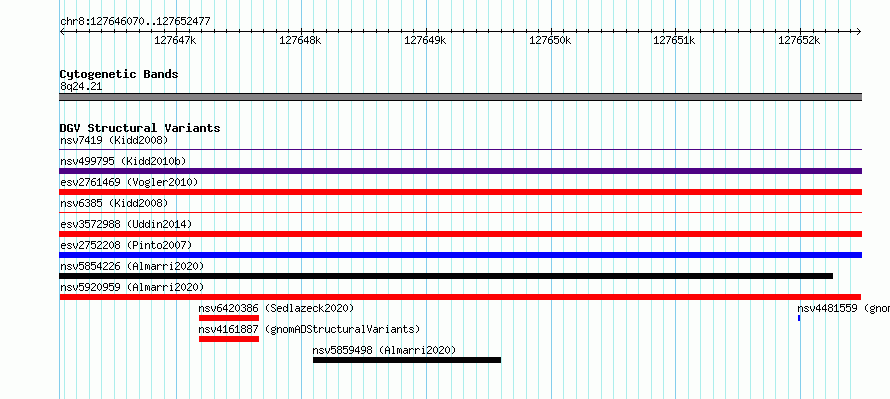The image size is (890, 399).
Task: Select short red bar under nsv6420386
Action: tap(229, 318)
